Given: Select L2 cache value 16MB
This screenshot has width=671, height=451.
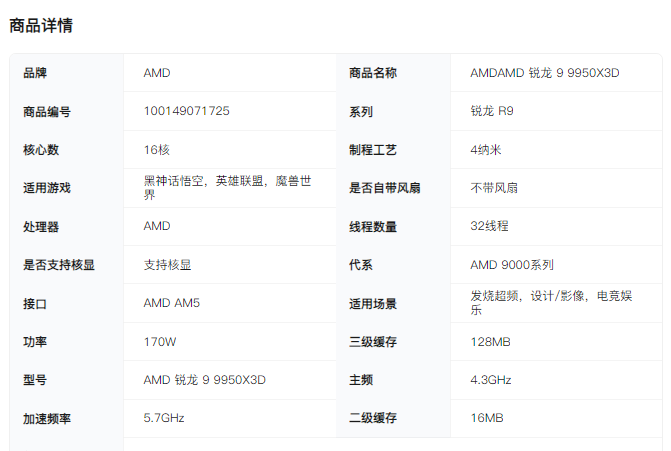Looking at the screenshot, I should 487,418.
